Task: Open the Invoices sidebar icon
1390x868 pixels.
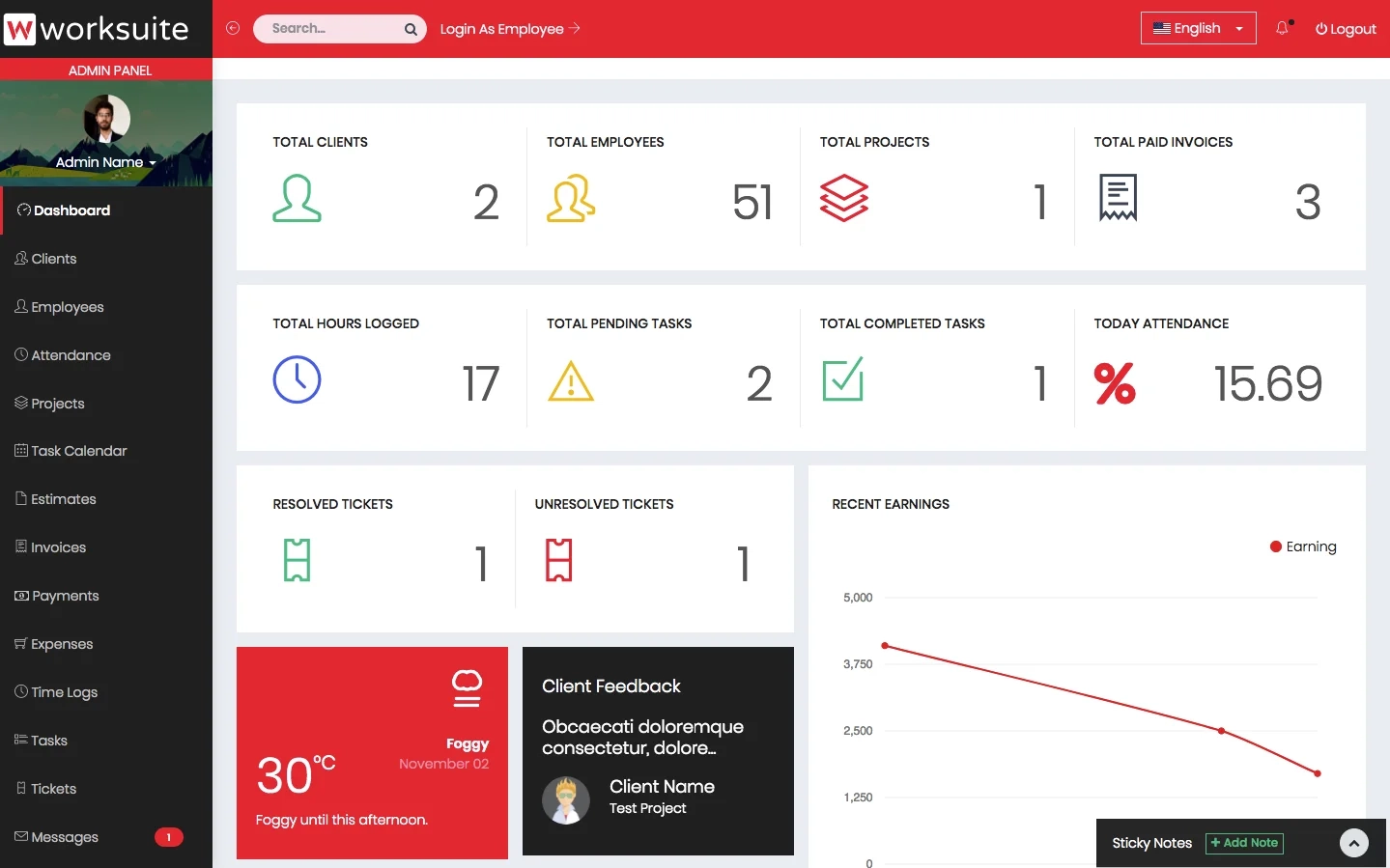Action: 20,546
